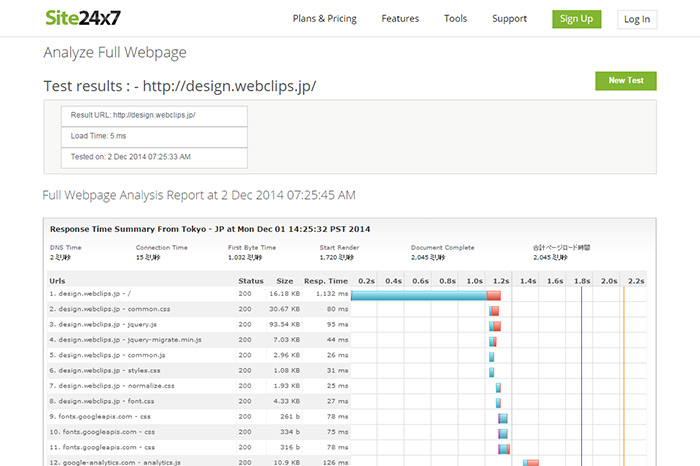Click the Size column header
This screenshot has width=700, height=466.
pos(284,281)
